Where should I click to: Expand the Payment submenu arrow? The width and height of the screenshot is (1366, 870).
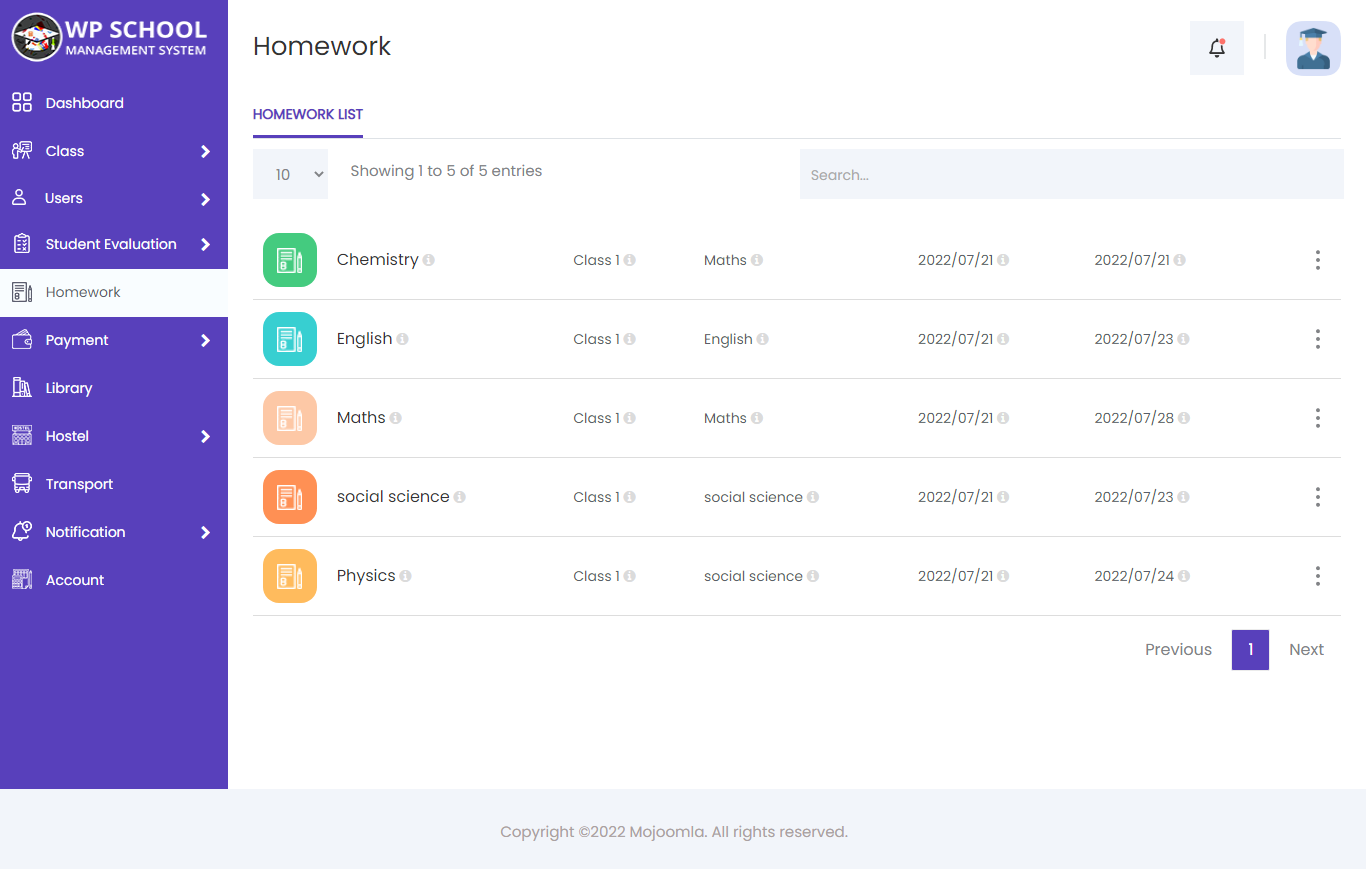[205, 340]
